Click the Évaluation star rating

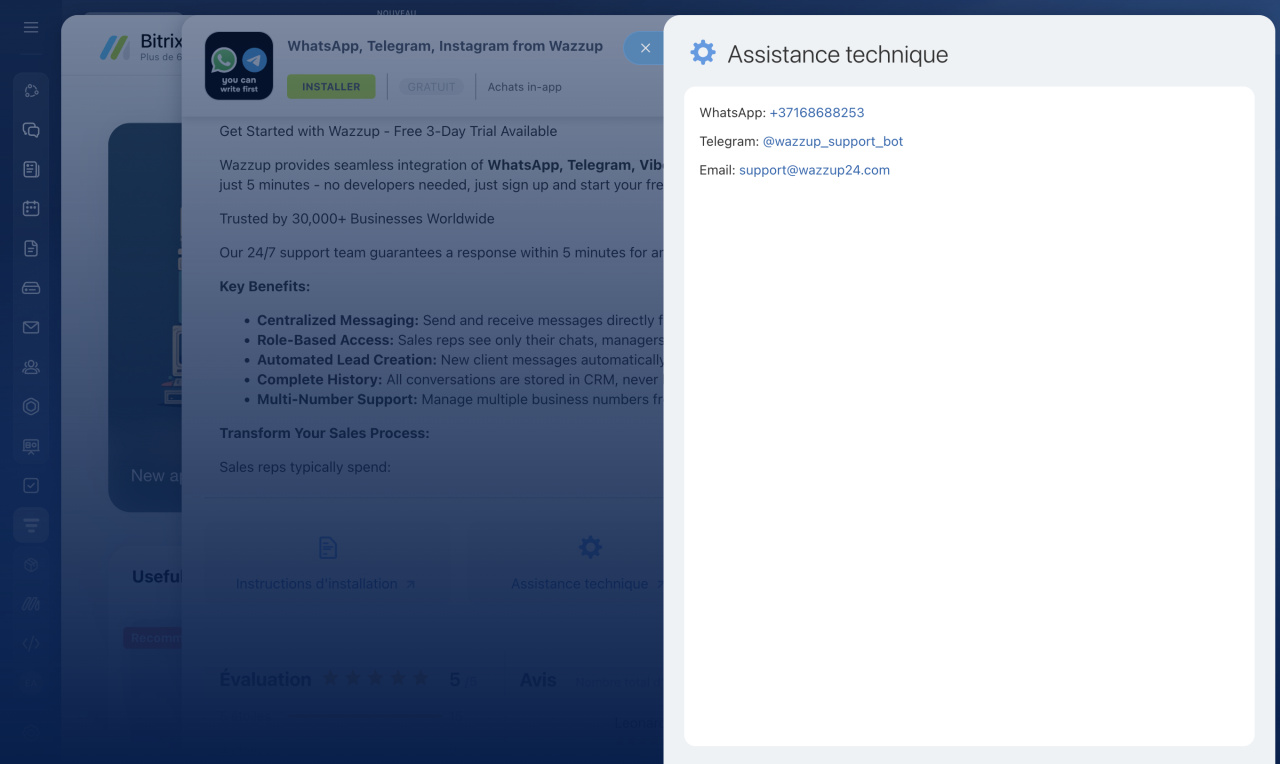coord(375,680)
